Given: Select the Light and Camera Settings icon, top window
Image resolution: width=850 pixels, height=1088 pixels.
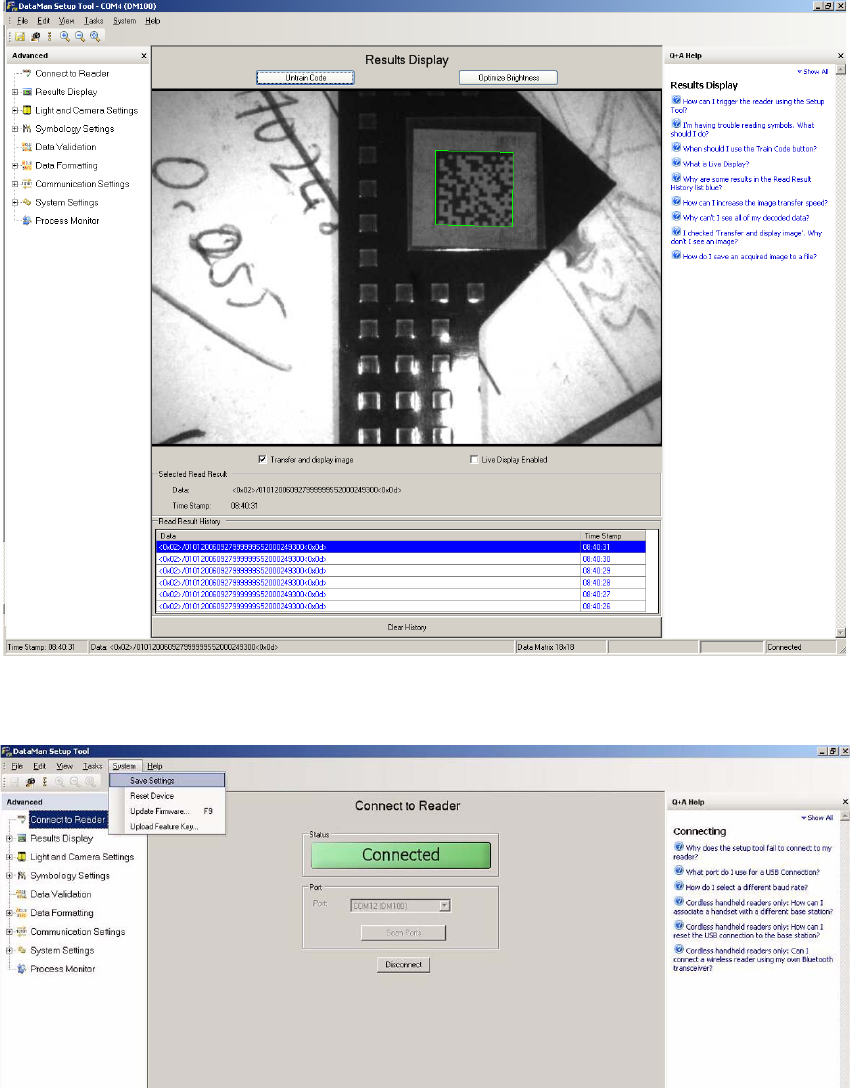Looking at the screenshot, I should tap(27, 110).
